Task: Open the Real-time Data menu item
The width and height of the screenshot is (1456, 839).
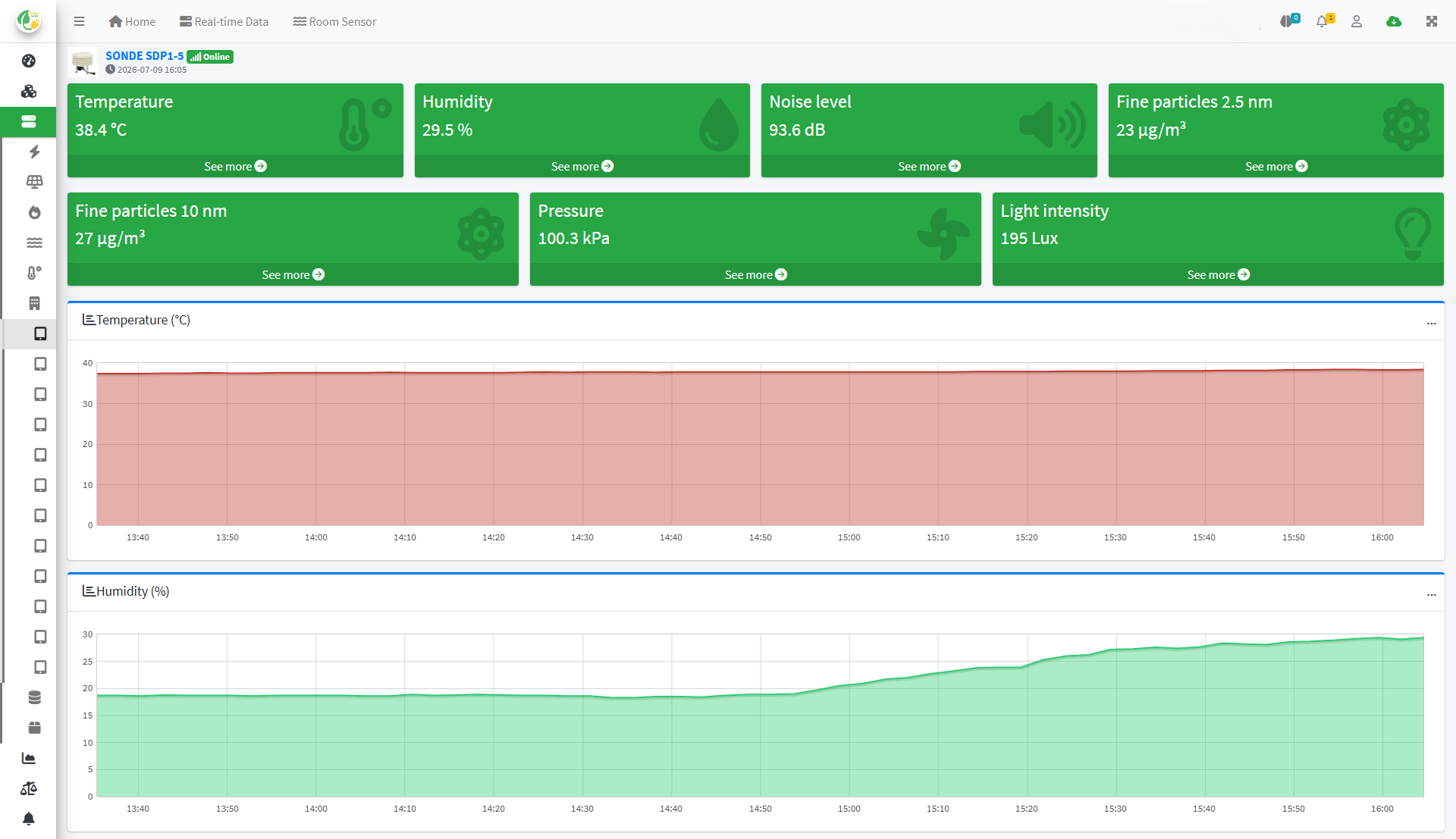Action: (x=224, y=21)
